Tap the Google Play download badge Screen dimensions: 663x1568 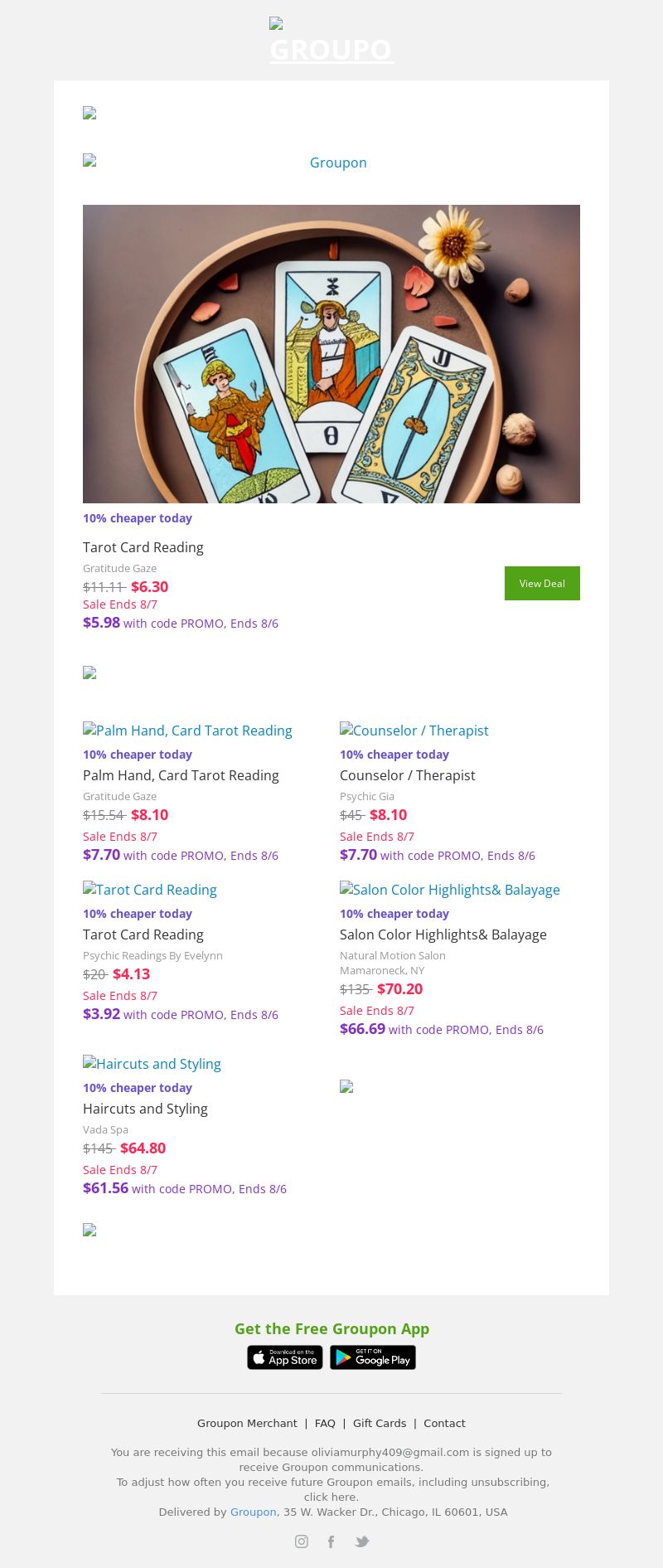tap(373, 1357)
